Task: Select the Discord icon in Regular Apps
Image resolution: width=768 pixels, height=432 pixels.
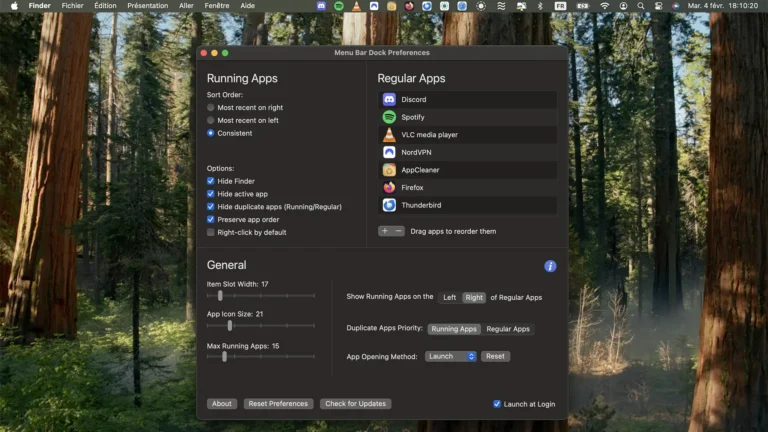Action: point(389,100)
